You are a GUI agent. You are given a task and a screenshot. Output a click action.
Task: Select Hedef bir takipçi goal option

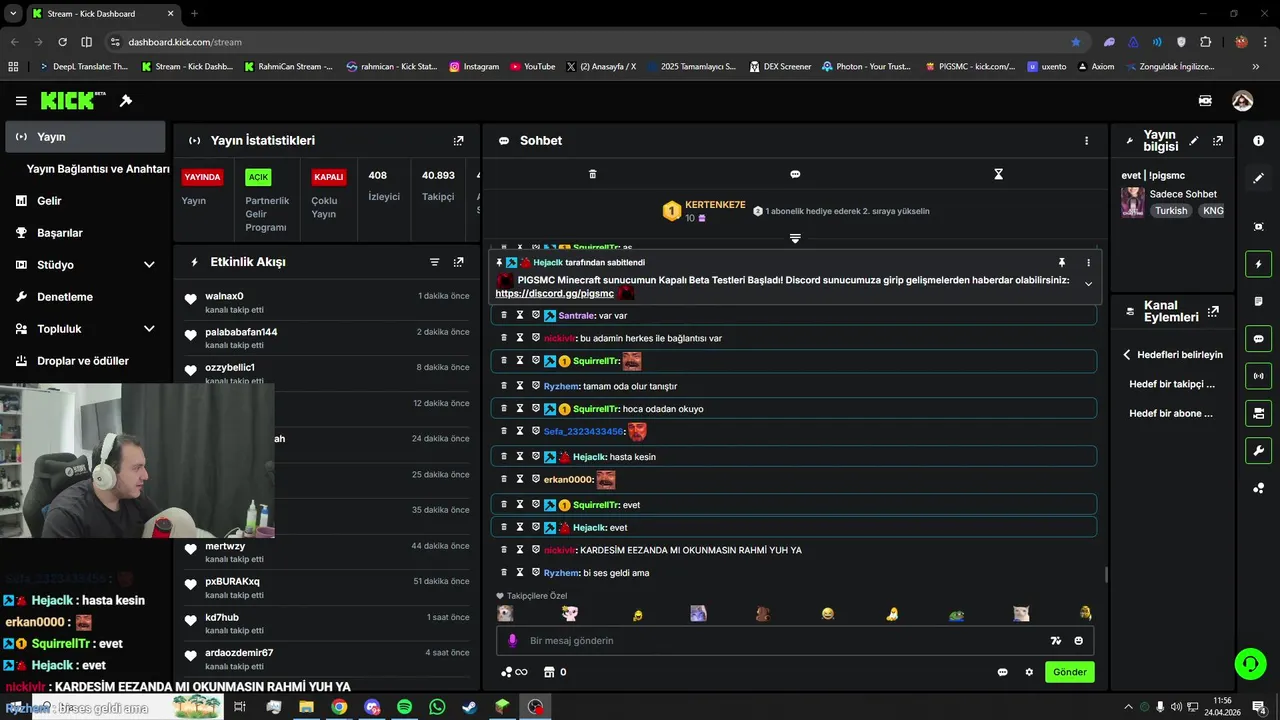pos(1172,384)
